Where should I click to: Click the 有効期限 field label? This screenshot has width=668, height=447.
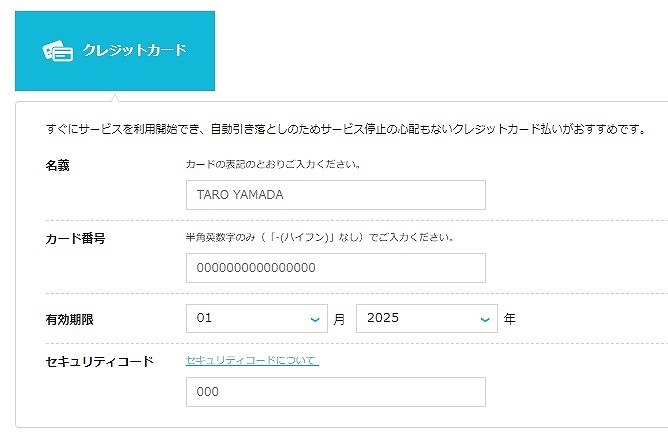(69, 320)
